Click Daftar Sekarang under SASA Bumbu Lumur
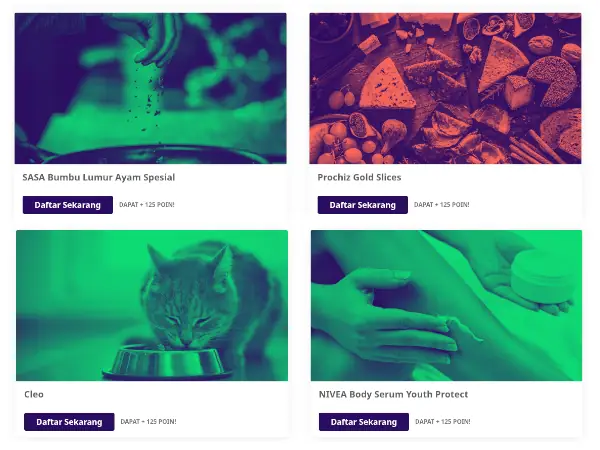Screen dimensions: 600x450 [x=68, y=205]
